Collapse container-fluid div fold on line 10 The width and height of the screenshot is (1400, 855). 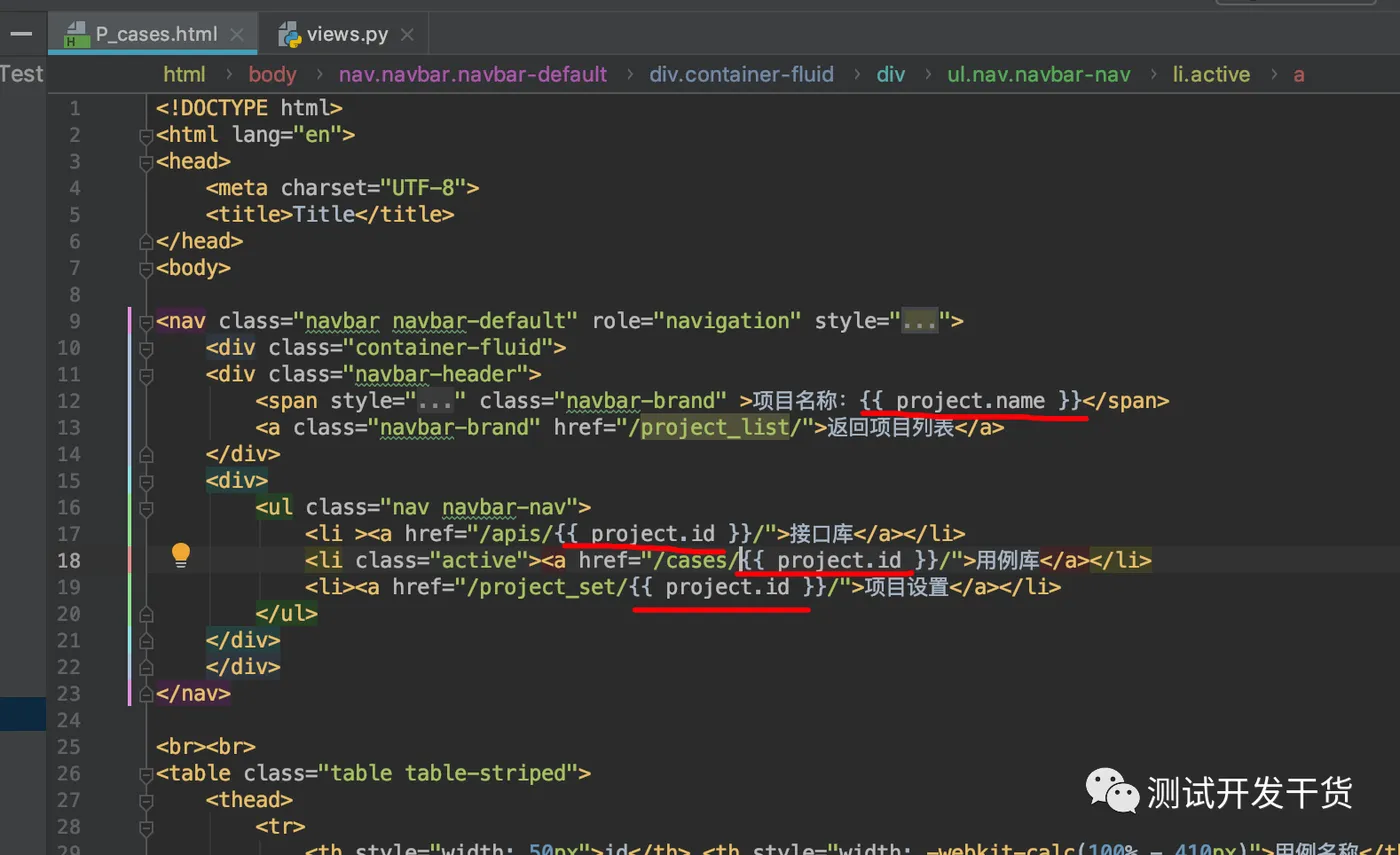[x=146, y=348]
